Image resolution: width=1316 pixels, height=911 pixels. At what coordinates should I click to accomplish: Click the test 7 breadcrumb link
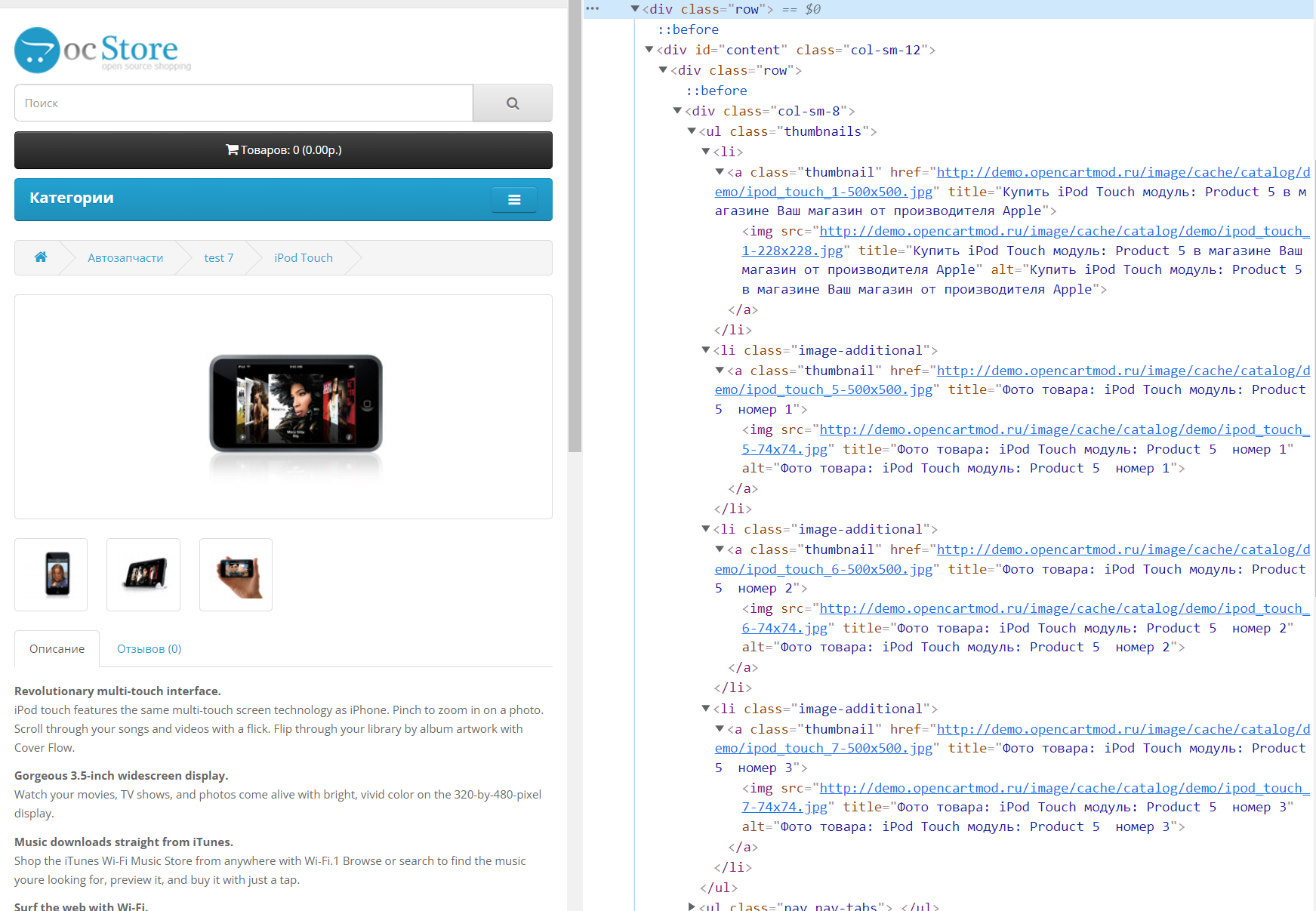click(218, 258)
